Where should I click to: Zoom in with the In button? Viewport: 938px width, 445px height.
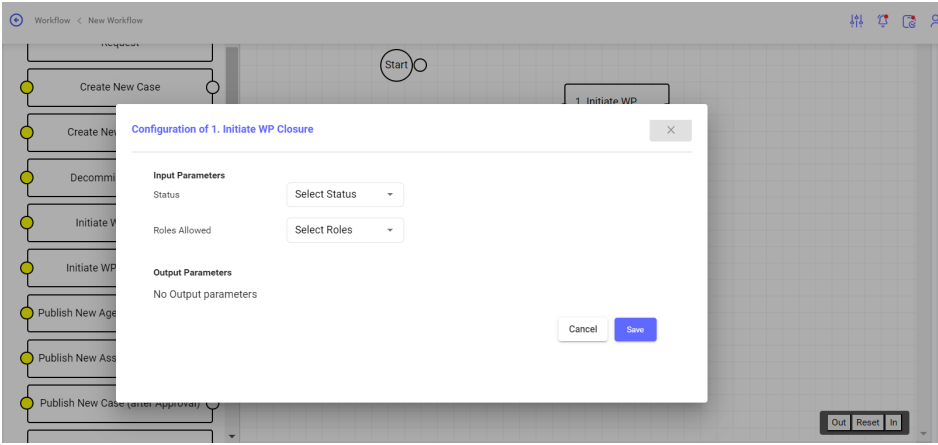point(893,423)
